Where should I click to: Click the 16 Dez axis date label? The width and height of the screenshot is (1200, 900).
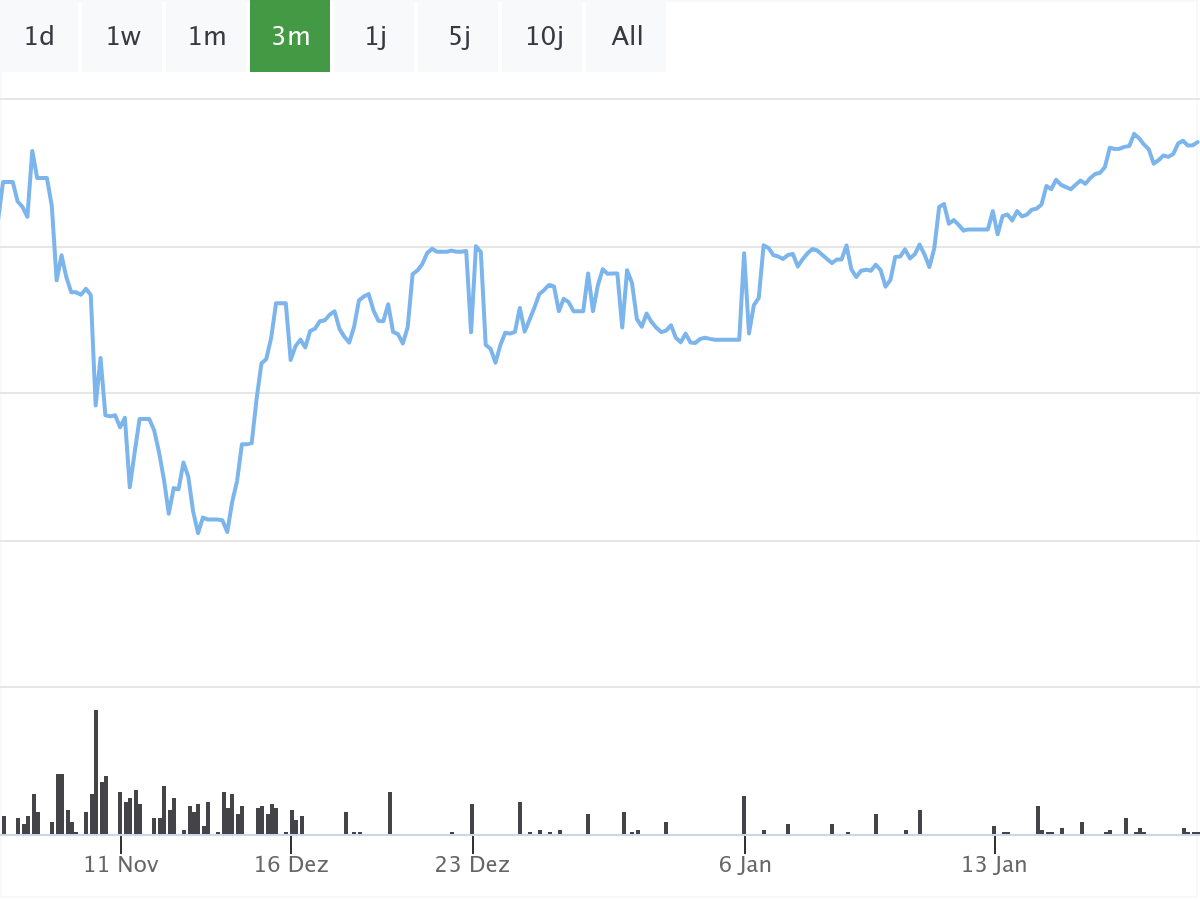291,864
